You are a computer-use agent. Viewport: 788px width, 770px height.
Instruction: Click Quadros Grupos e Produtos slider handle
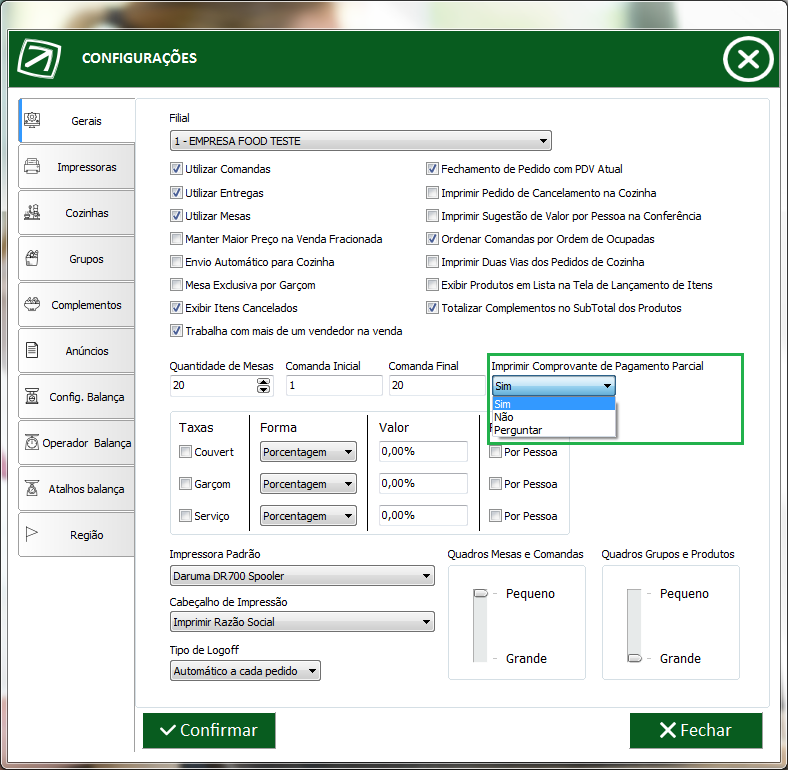[635, 658]
